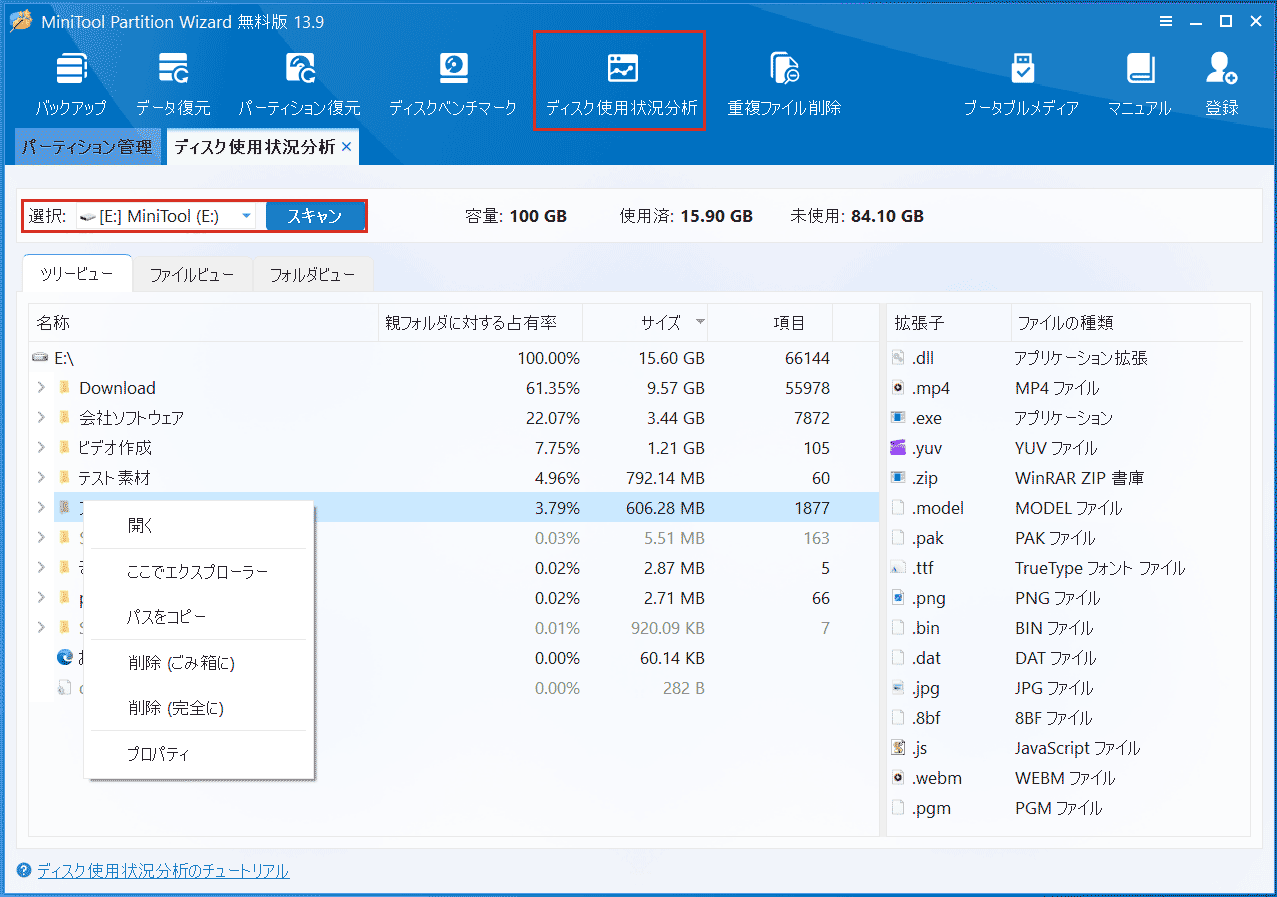
Task: Click the スキャン button
Action: [x=315, y=216]
